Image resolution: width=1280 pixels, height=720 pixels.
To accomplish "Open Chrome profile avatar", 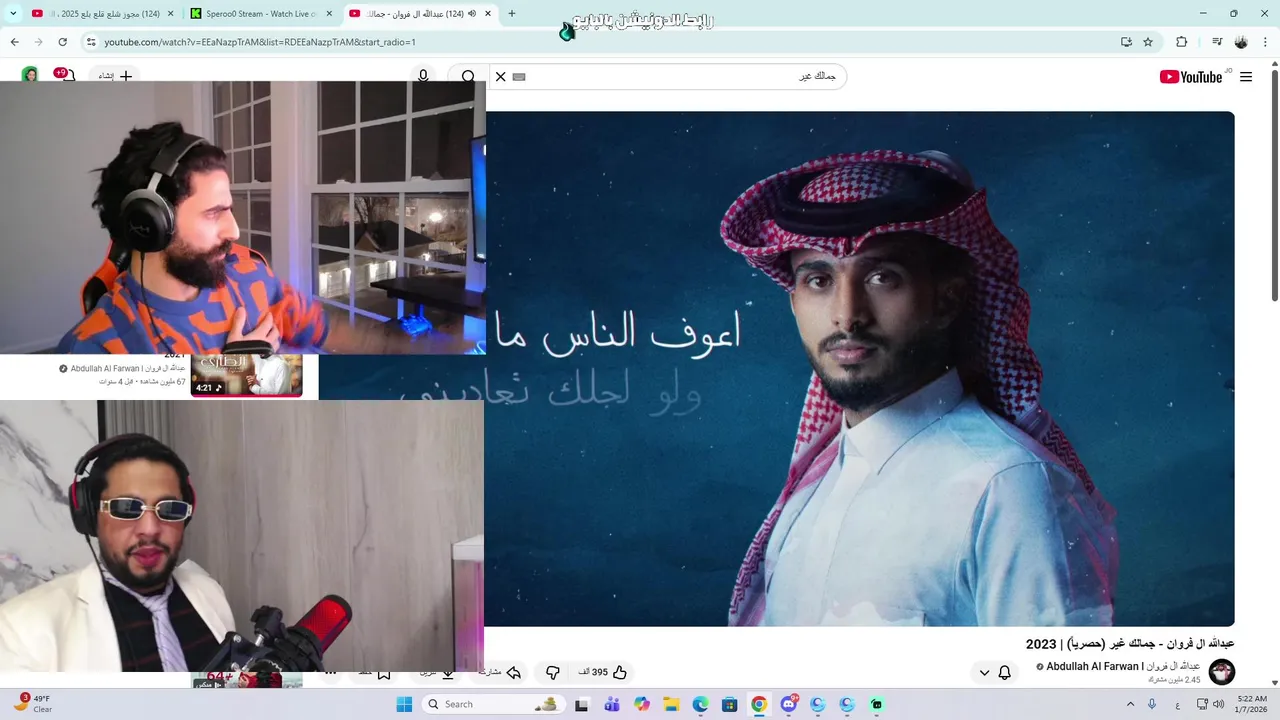I will pyautogui.click(x=1241, y=42).
